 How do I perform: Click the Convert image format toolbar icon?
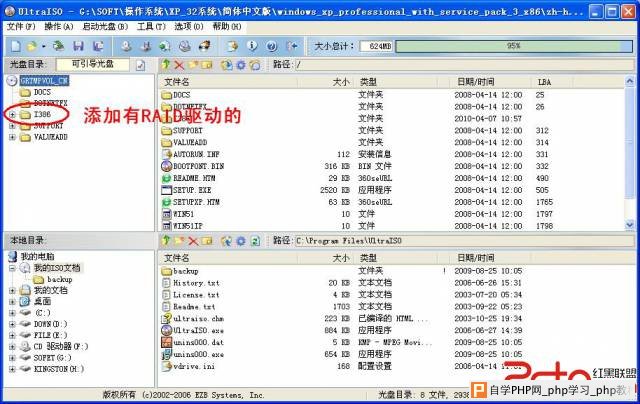pyautogui.click(x=165, y=46)
